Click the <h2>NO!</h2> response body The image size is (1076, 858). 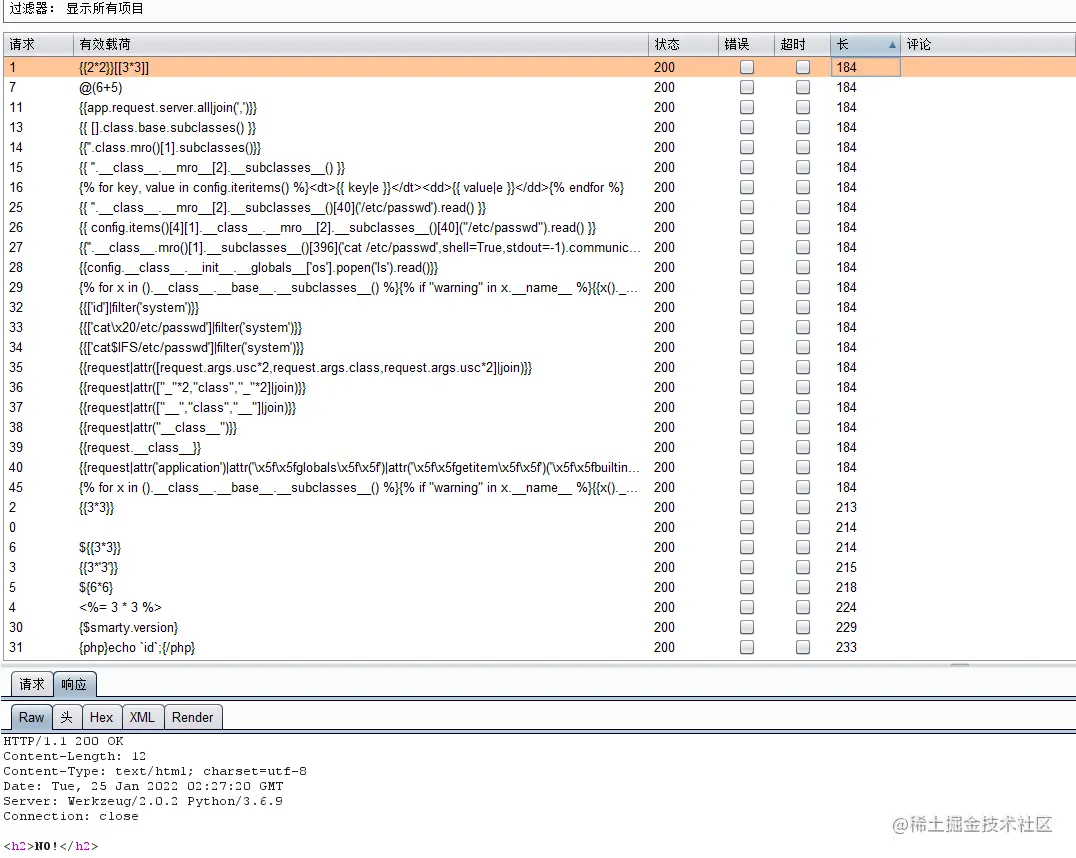pos(51,846)
